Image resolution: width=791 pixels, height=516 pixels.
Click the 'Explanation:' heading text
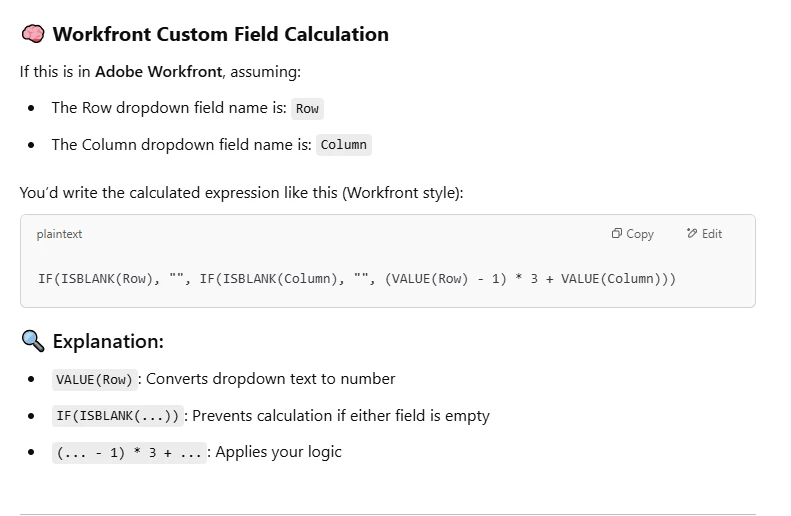click(108, 341)
